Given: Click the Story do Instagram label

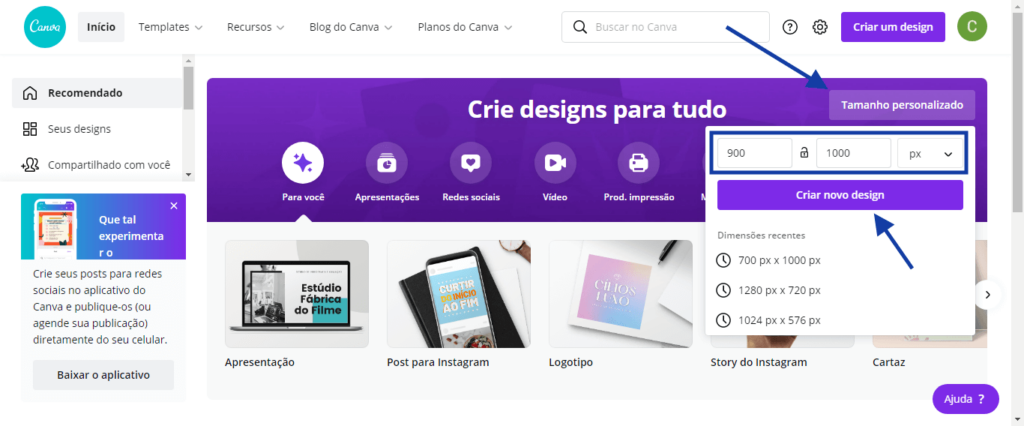Looking at the screenshot, I should [759, 362].
